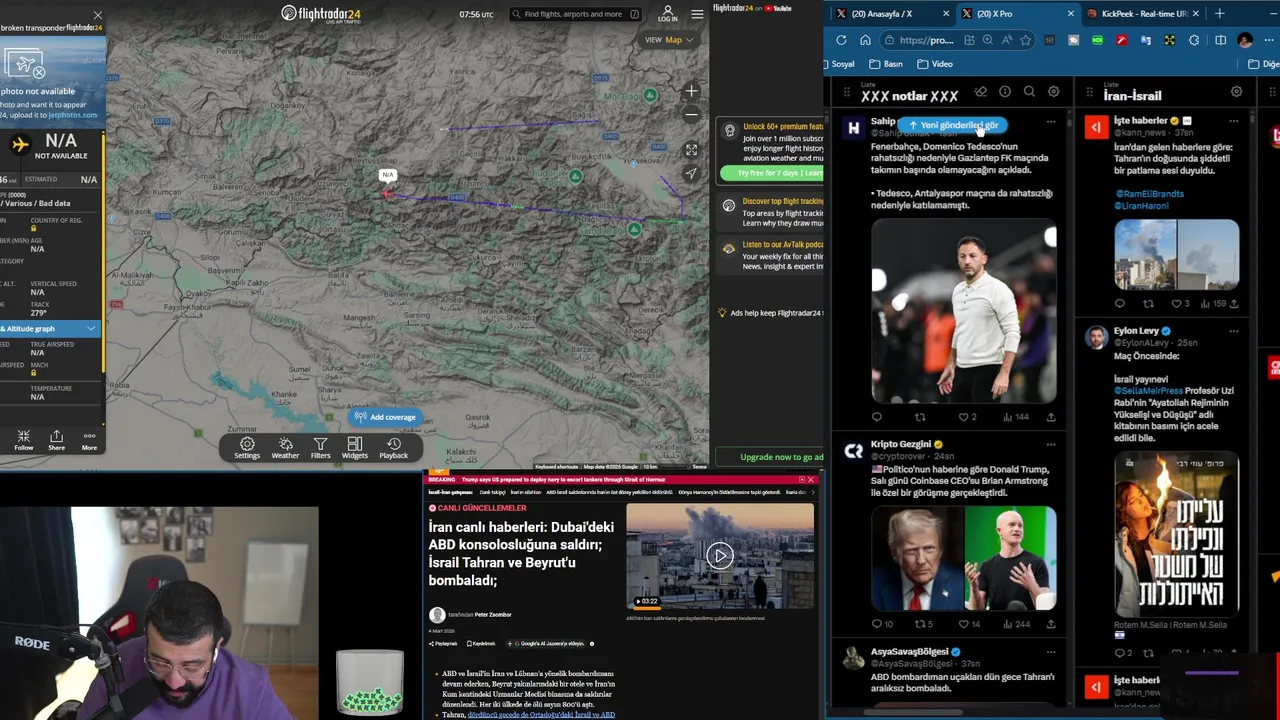Open a new browser tab
Image resolution: width=1280 pixels, height=720 pixels.
click(x=1219, y=14)
